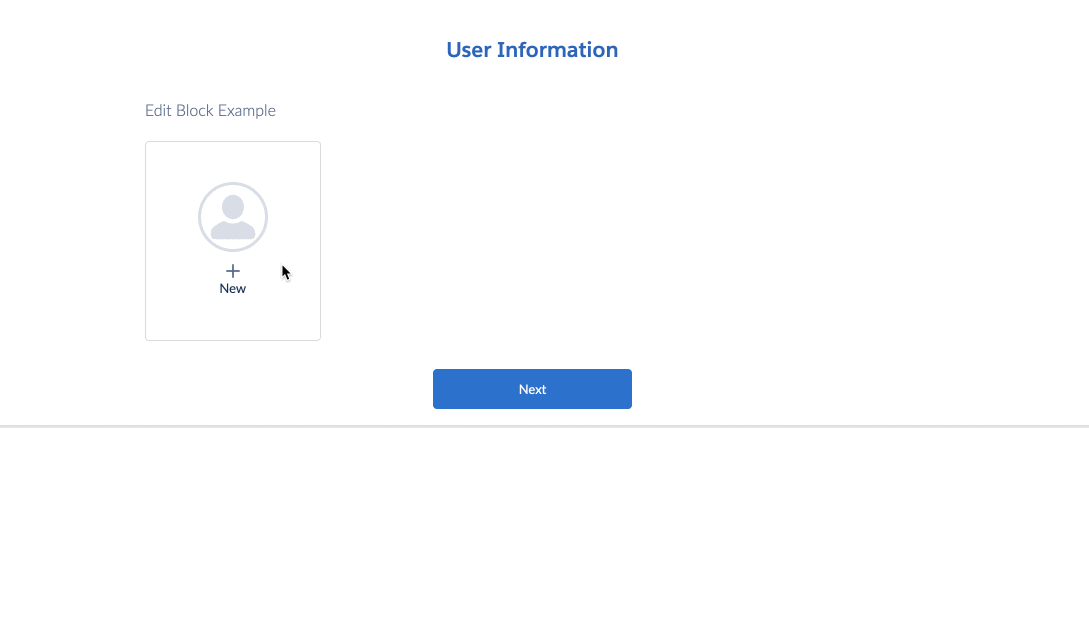Click the plus icon above New
Image resolution: width=1089 pixels, height=625 pixels.
[x=233, y=271]
